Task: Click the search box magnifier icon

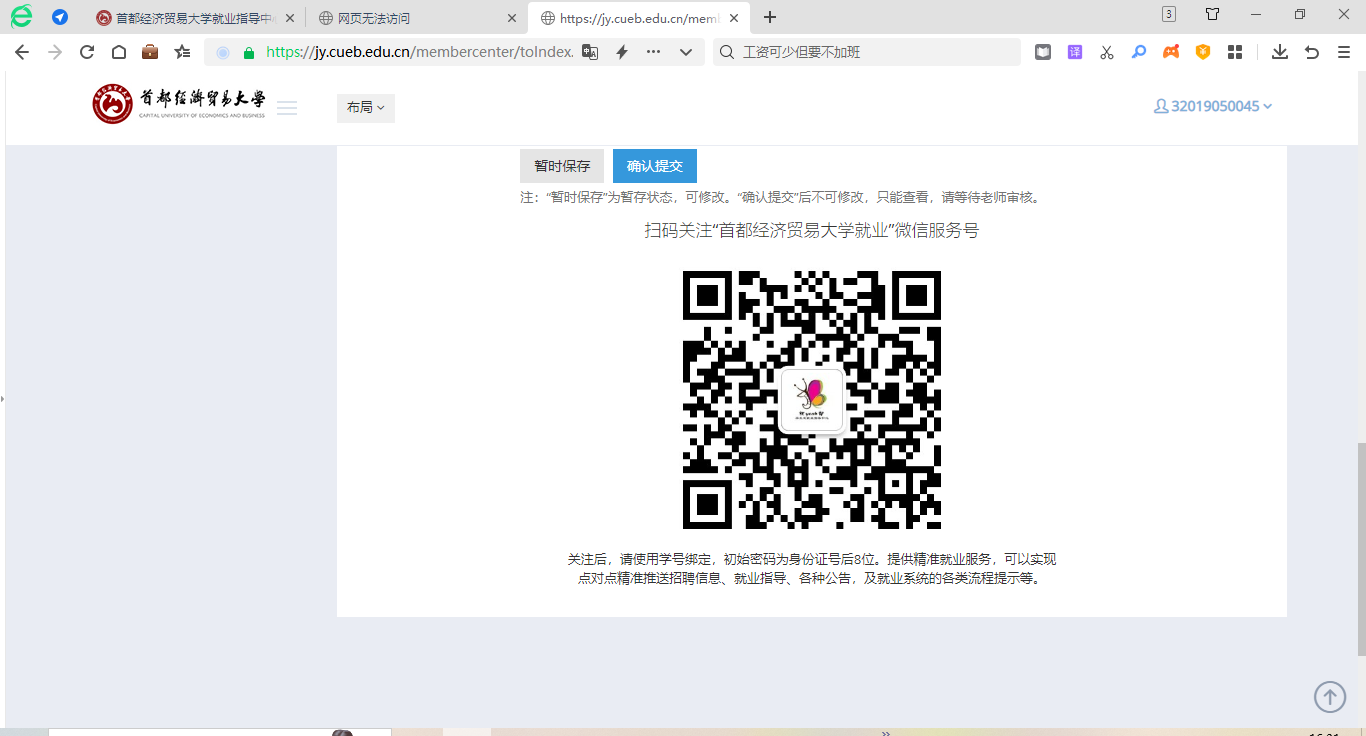Action: pos(727,52)
